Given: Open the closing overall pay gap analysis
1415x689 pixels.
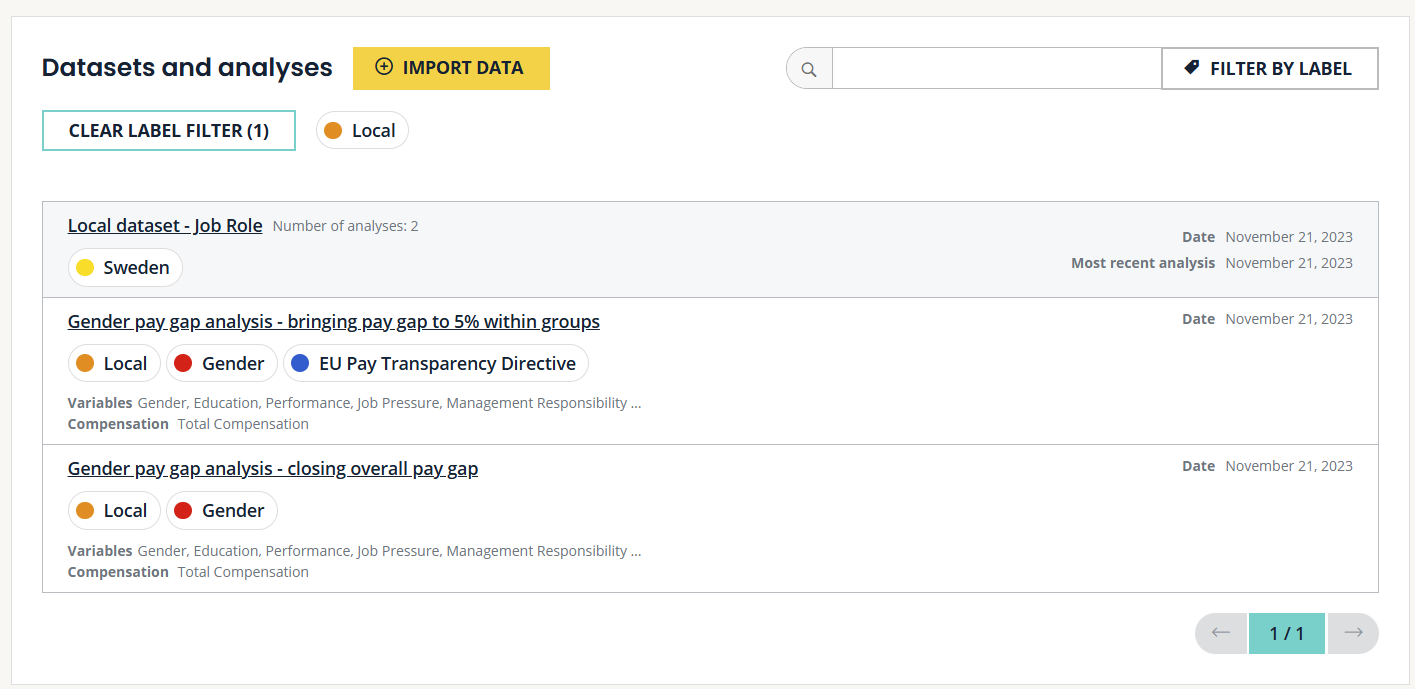Looking at the screenshot, I should [272, 469].
